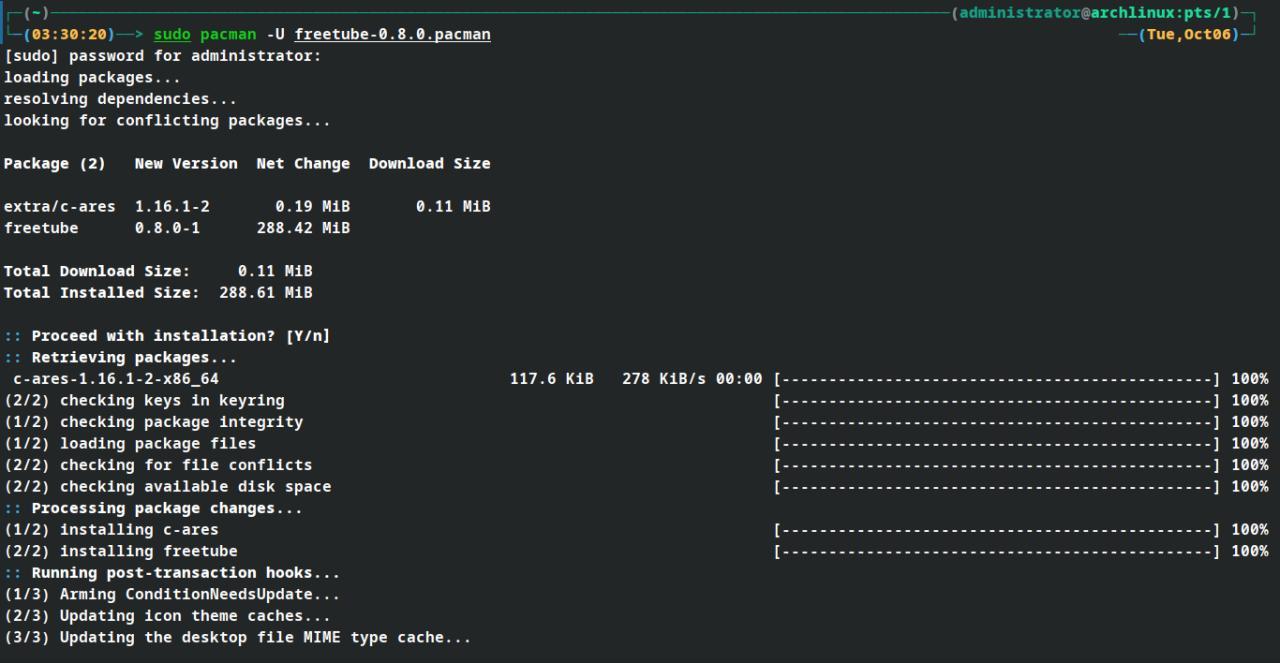Click the 'freetube-0.8.0.pacman' filename argument
1280x663 pixels.
coord(393,35)
